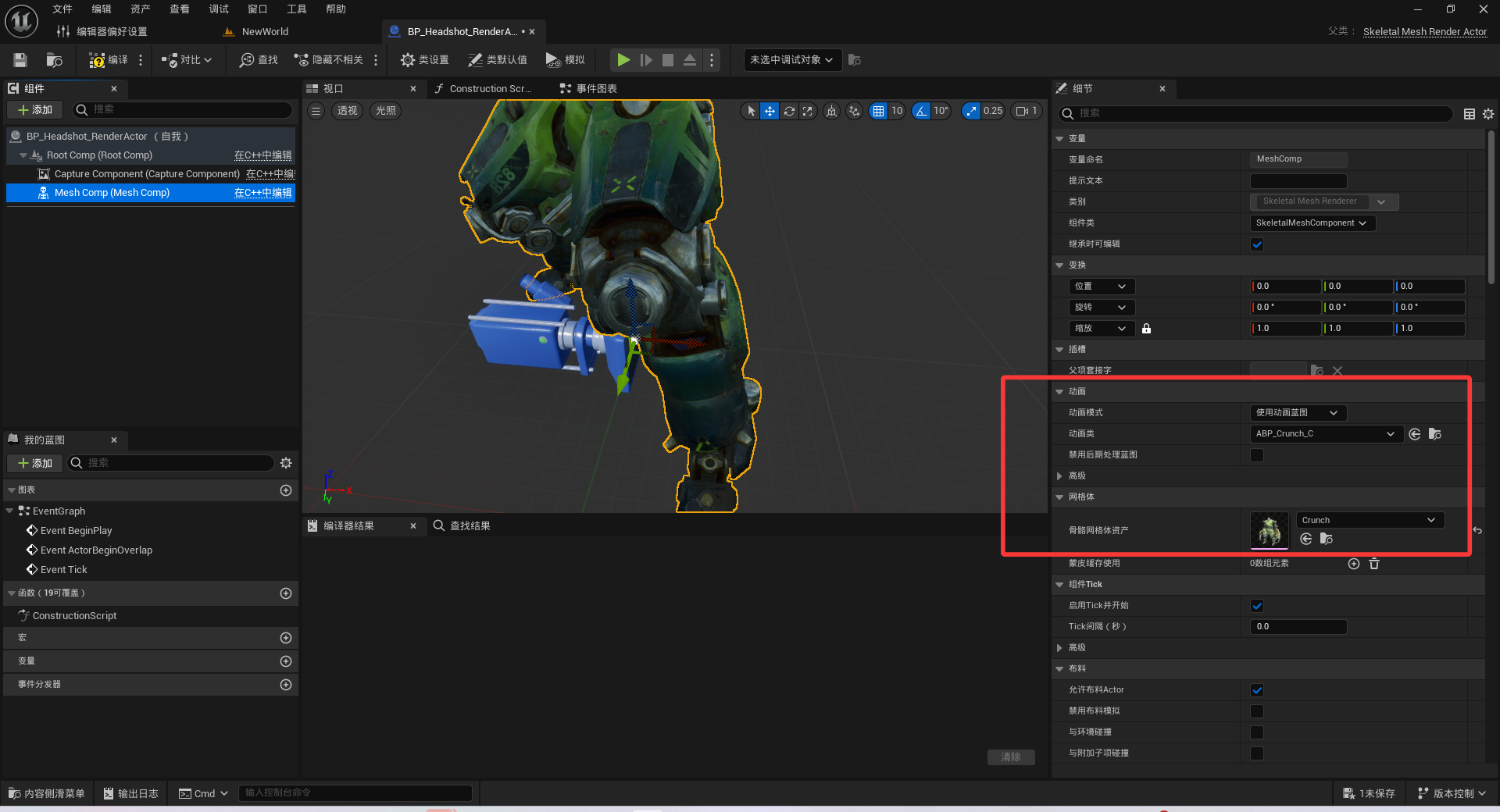Open the Details panel settings gear
The image size is (1500, 812).
coord(1488,114)
